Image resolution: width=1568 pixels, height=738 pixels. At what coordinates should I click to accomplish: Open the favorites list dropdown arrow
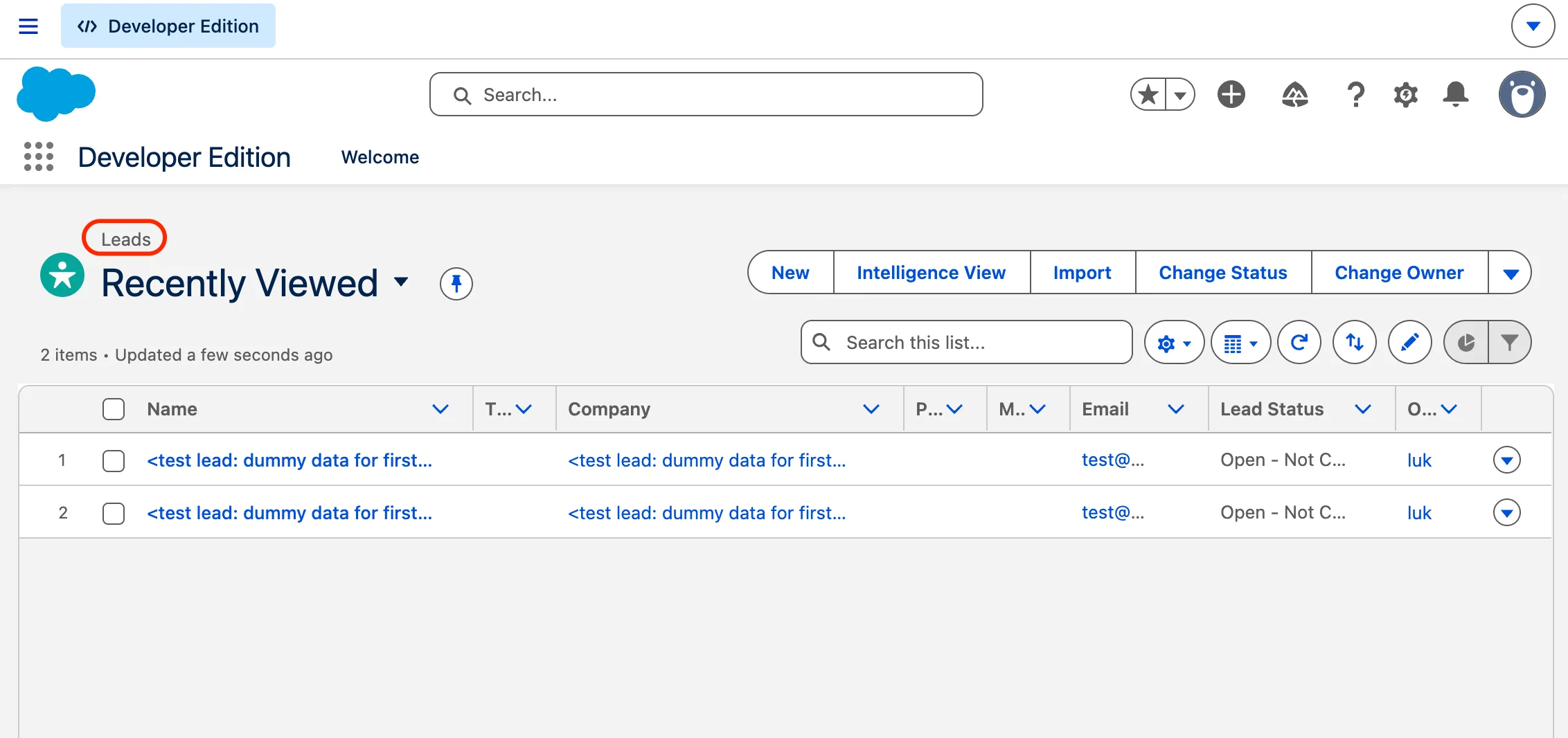[x=1180, y=94]
